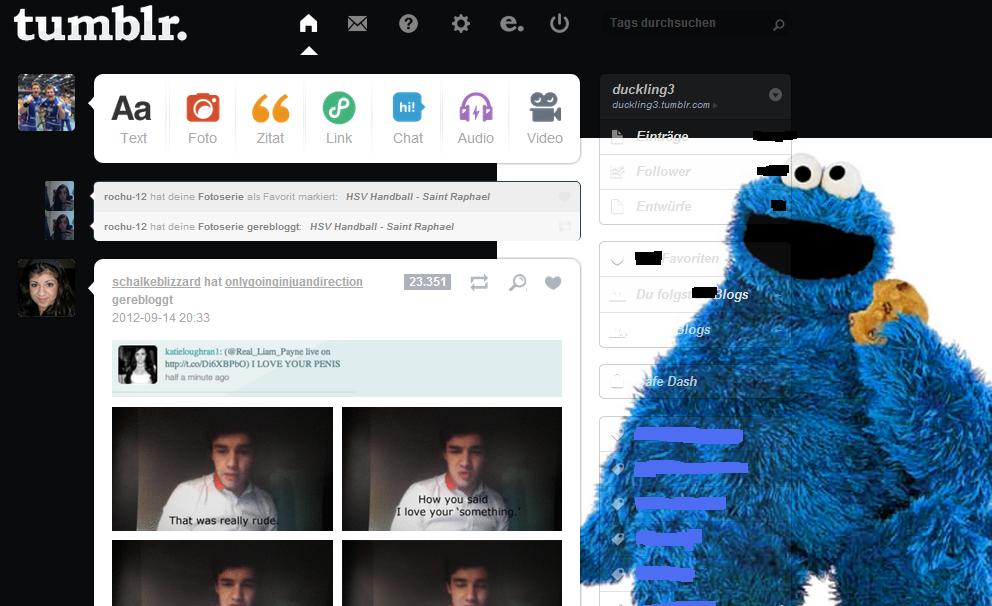Create a new Video post
This screenshot has height=606, width=992.
(545, 119)
